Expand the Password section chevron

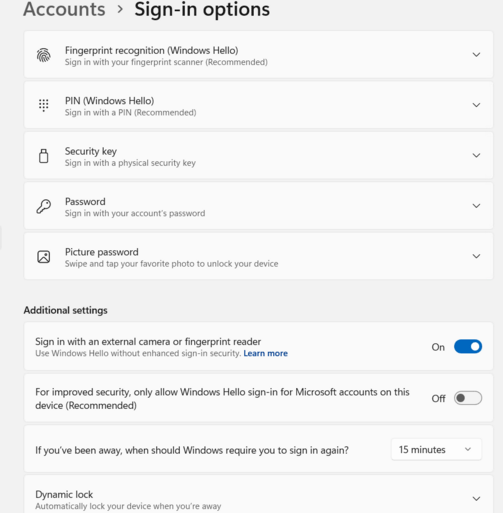click(x=476, y=206)
